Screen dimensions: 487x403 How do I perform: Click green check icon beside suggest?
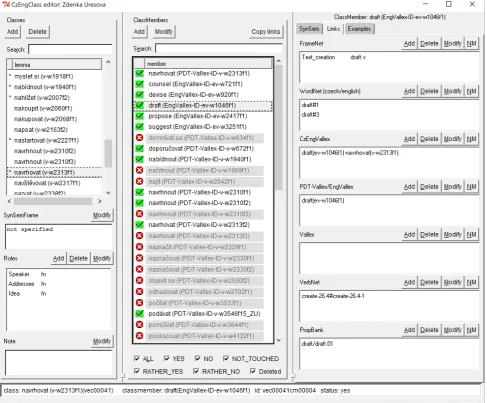139,127
